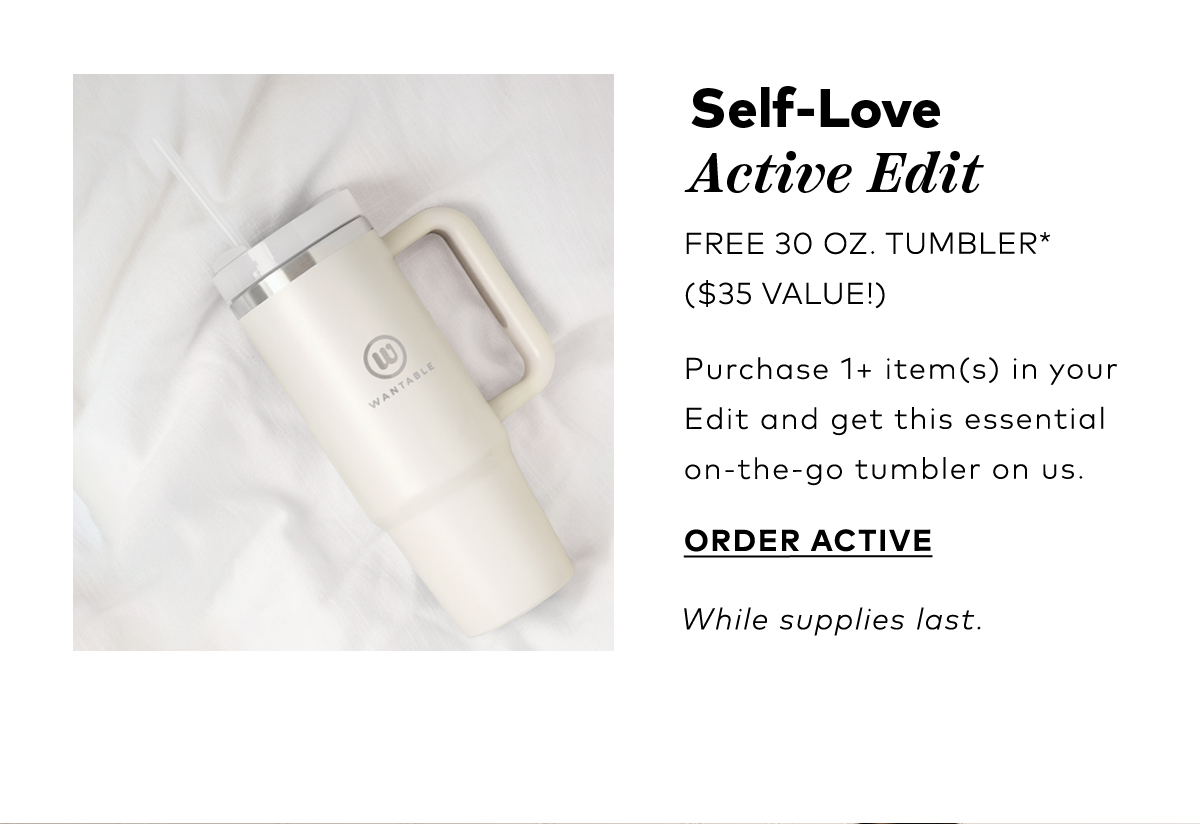Click the While supplies last disclaimer

(832, 620)
